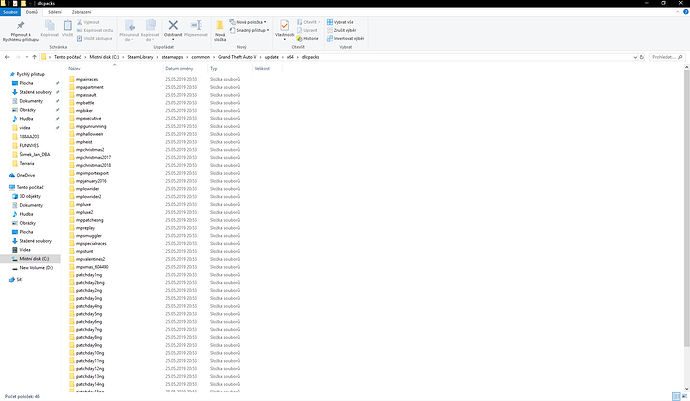The height and width of the screenshot is (401, 690).
Task: Click the Historie icon in the ribbon
Action: pos(311,38)
